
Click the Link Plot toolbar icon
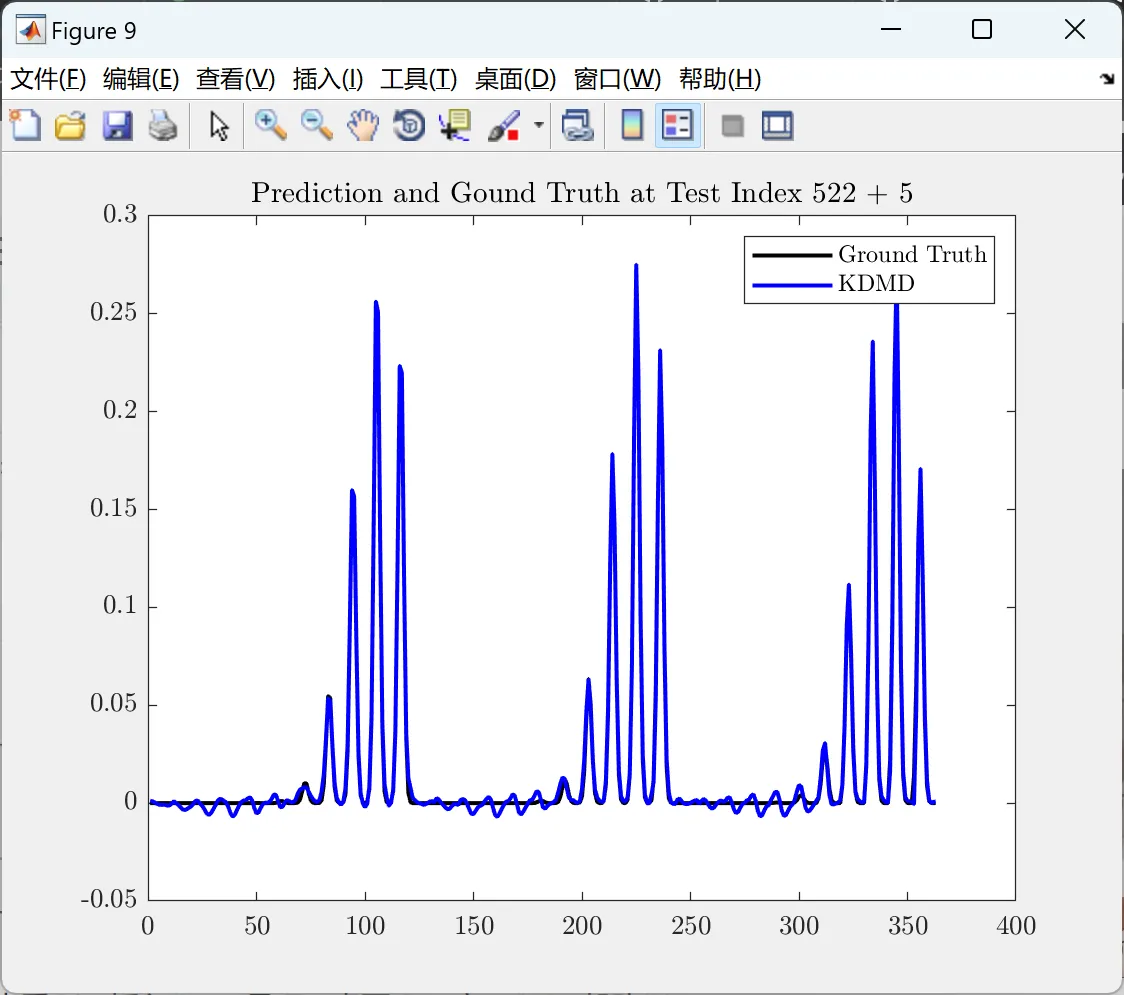point(578,125)
